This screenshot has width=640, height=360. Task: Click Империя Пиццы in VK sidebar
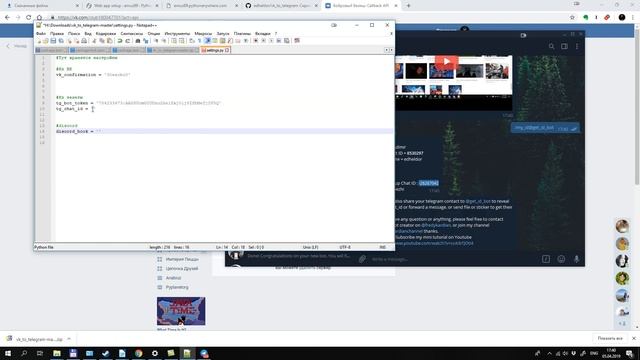pyautogui.click(x=182, y=259)
